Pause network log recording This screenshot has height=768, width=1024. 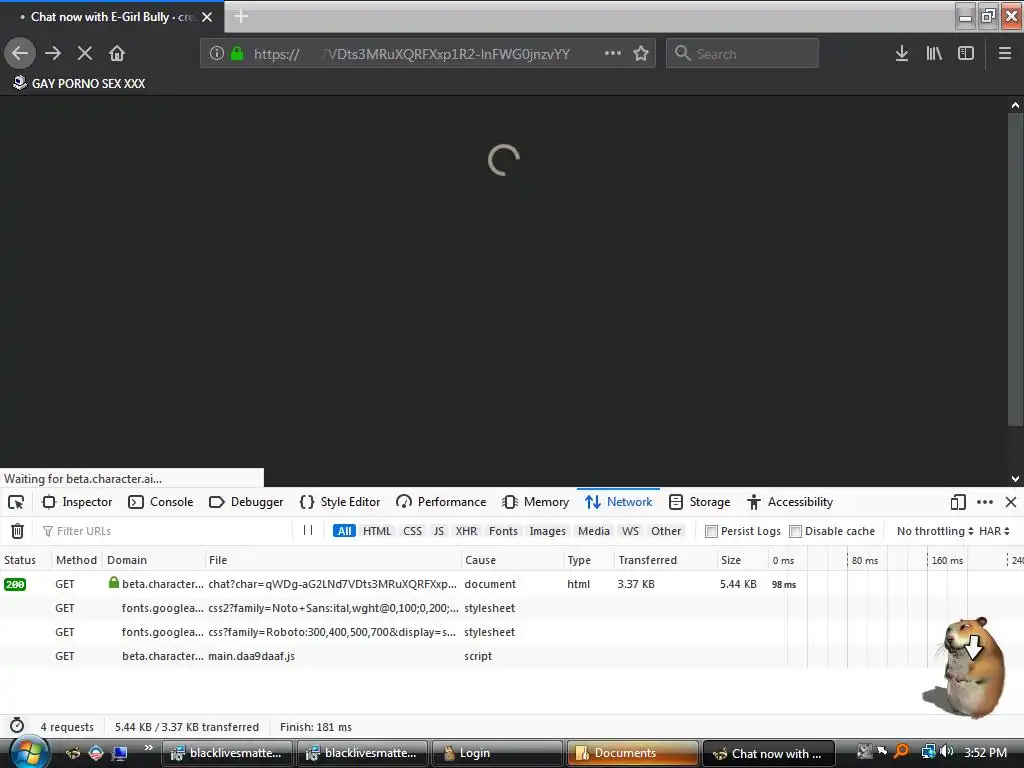tap(308, 530)
